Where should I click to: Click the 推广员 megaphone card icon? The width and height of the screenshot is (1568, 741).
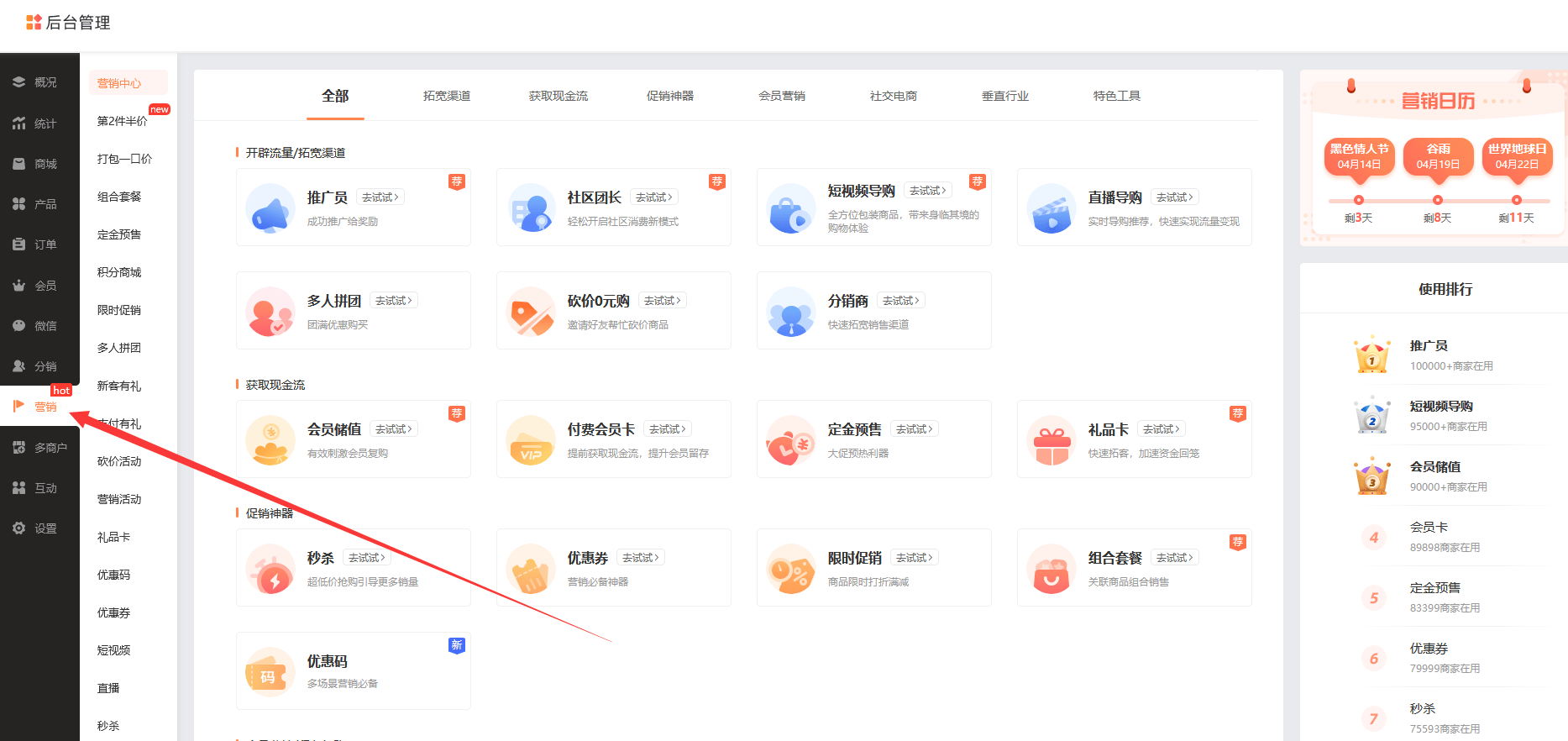pos(270,208)
